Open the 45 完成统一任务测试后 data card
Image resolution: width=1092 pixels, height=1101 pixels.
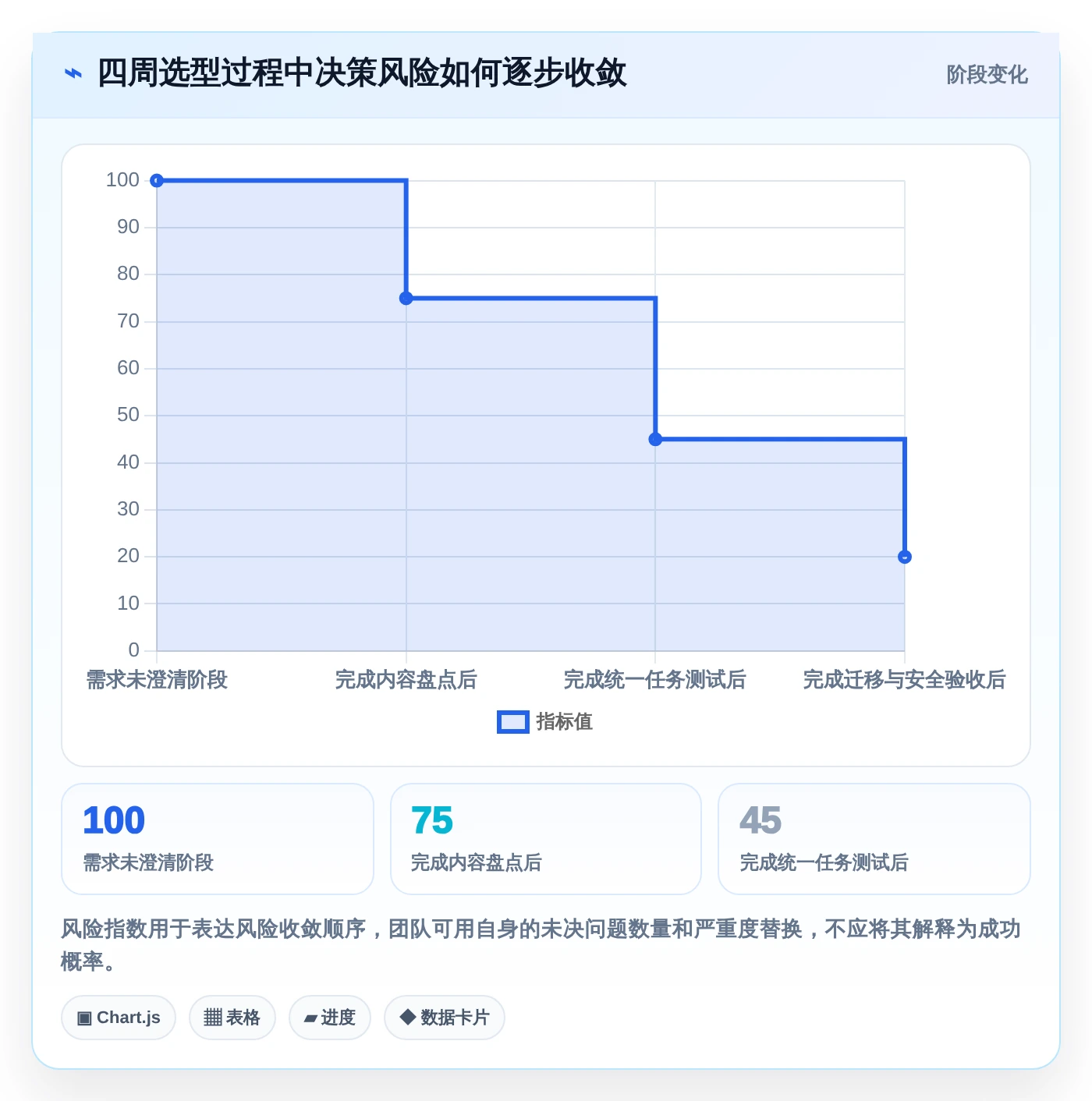(874, 839)
